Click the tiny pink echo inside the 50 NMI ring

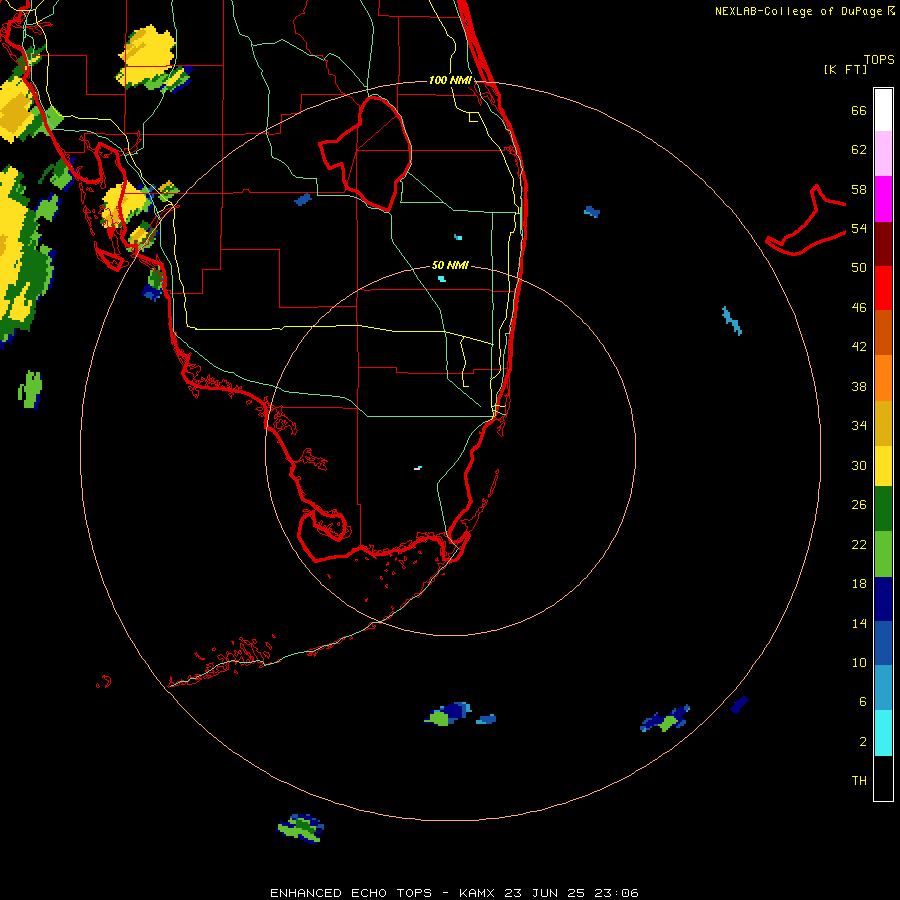point(418,468)
